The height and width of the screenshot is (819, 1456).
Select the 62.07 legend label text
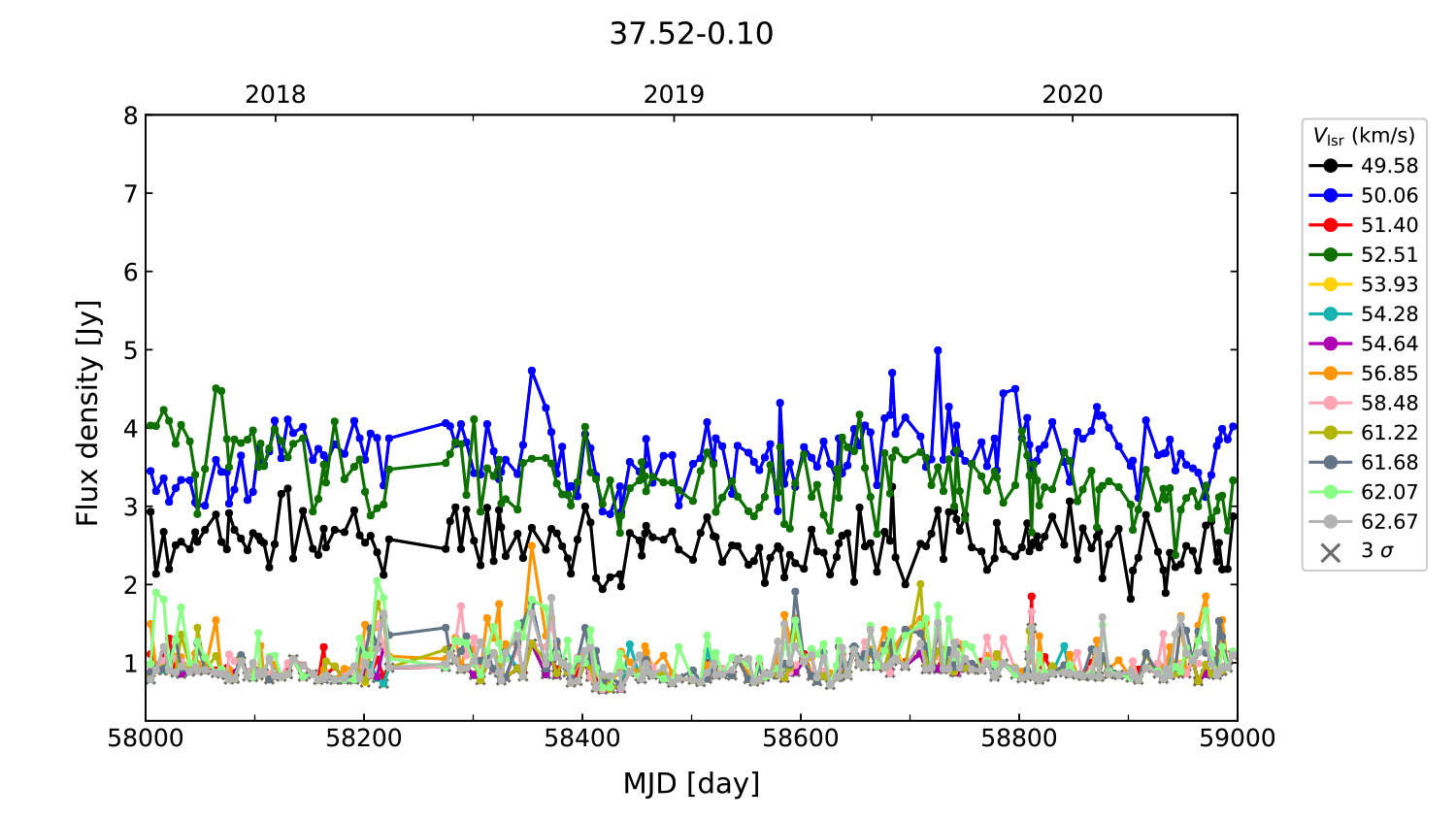pyautogui.click(x=1389, y=492)
